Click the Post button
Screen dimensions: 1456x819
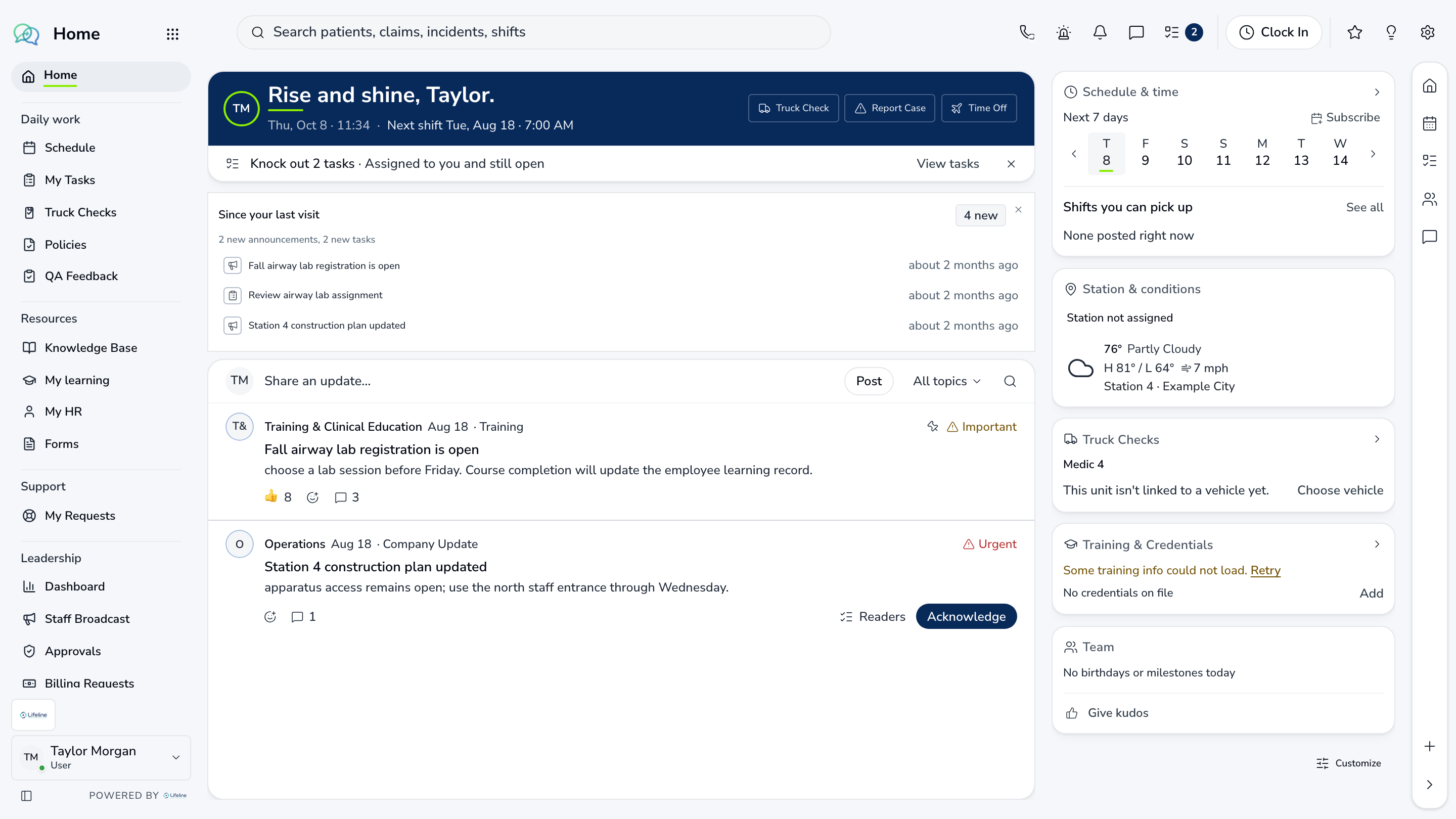click(869, 381)
